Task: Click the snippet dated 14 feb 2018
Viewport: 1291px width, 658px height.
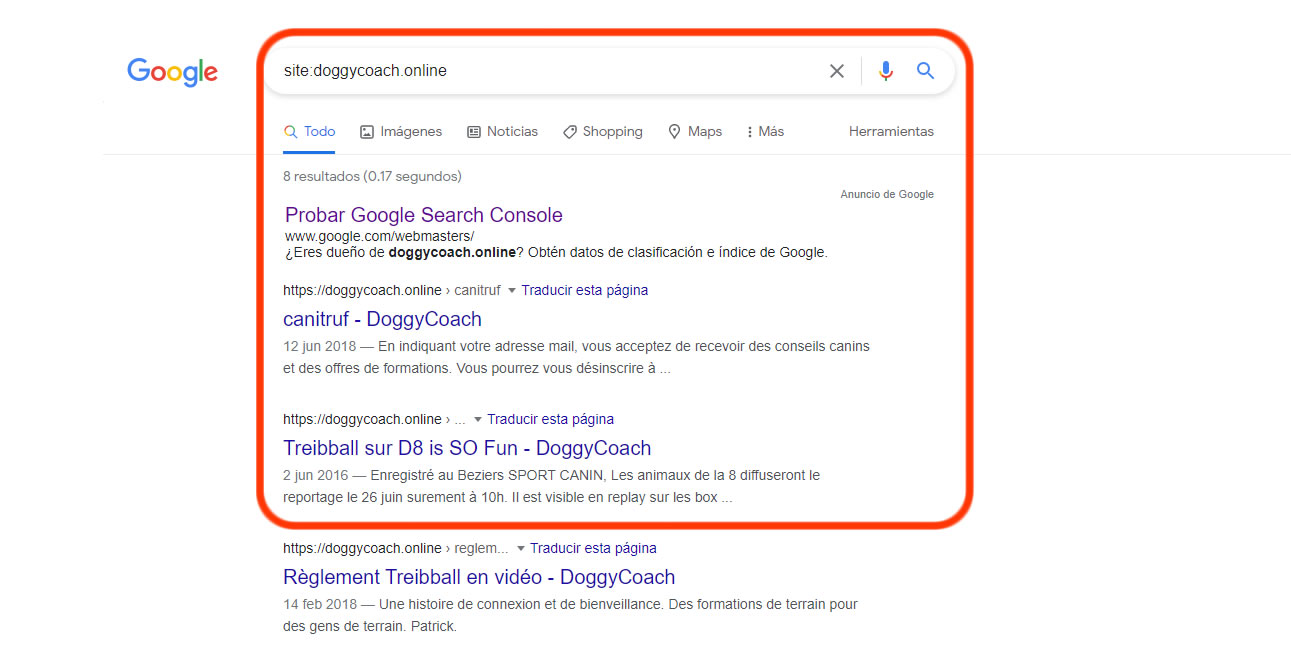Action: pyautogui.click(x=570, y=615)
